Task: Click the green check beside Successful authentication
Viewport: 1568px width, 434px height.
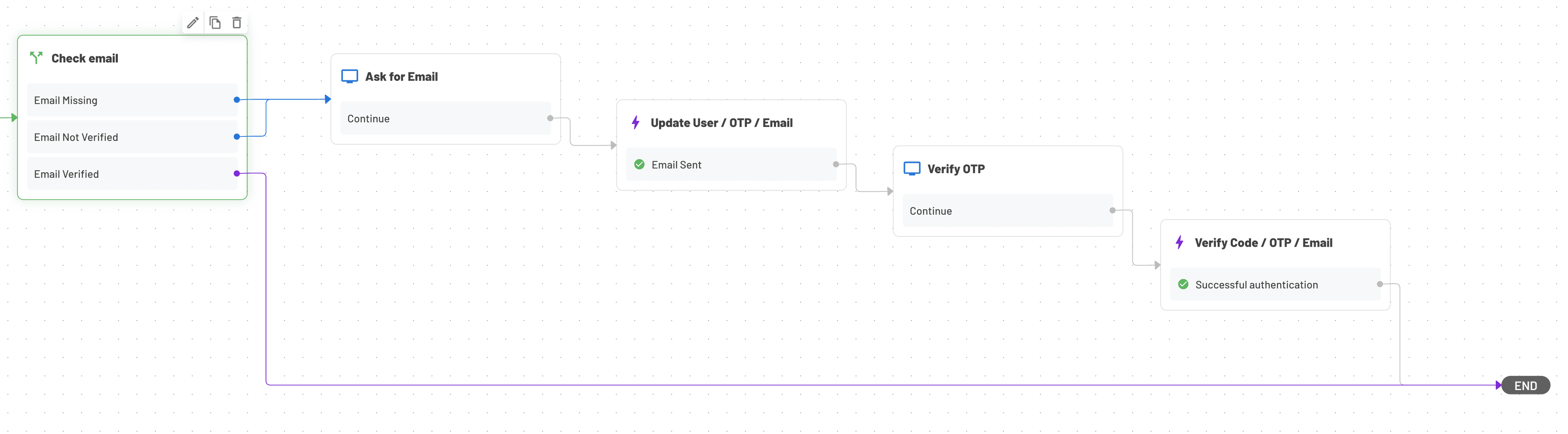Action: coord(1183,284)
